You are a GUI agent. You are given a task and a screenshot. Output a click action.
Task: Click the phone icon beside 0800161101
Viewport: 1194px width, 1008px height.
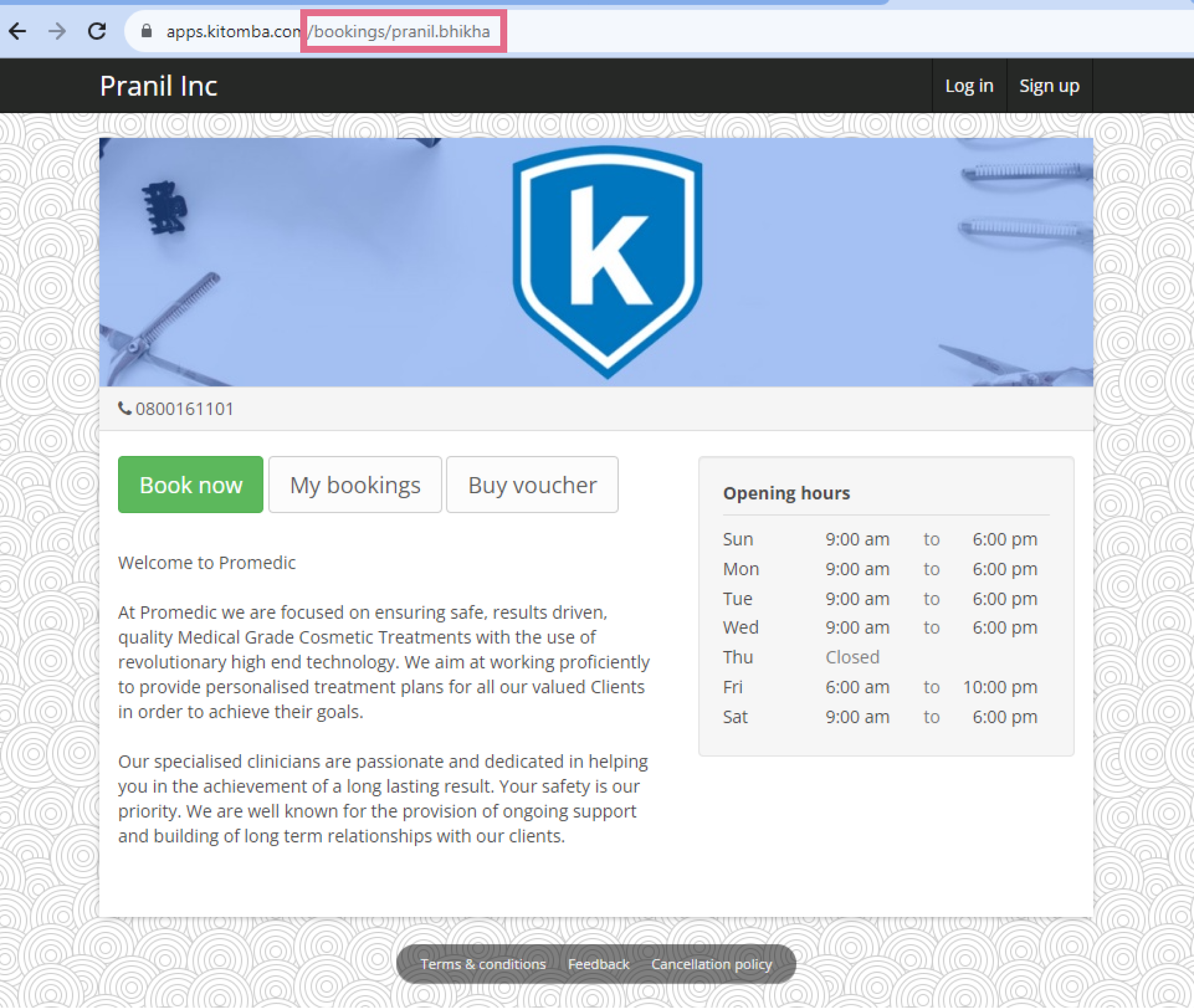(125, 408)
